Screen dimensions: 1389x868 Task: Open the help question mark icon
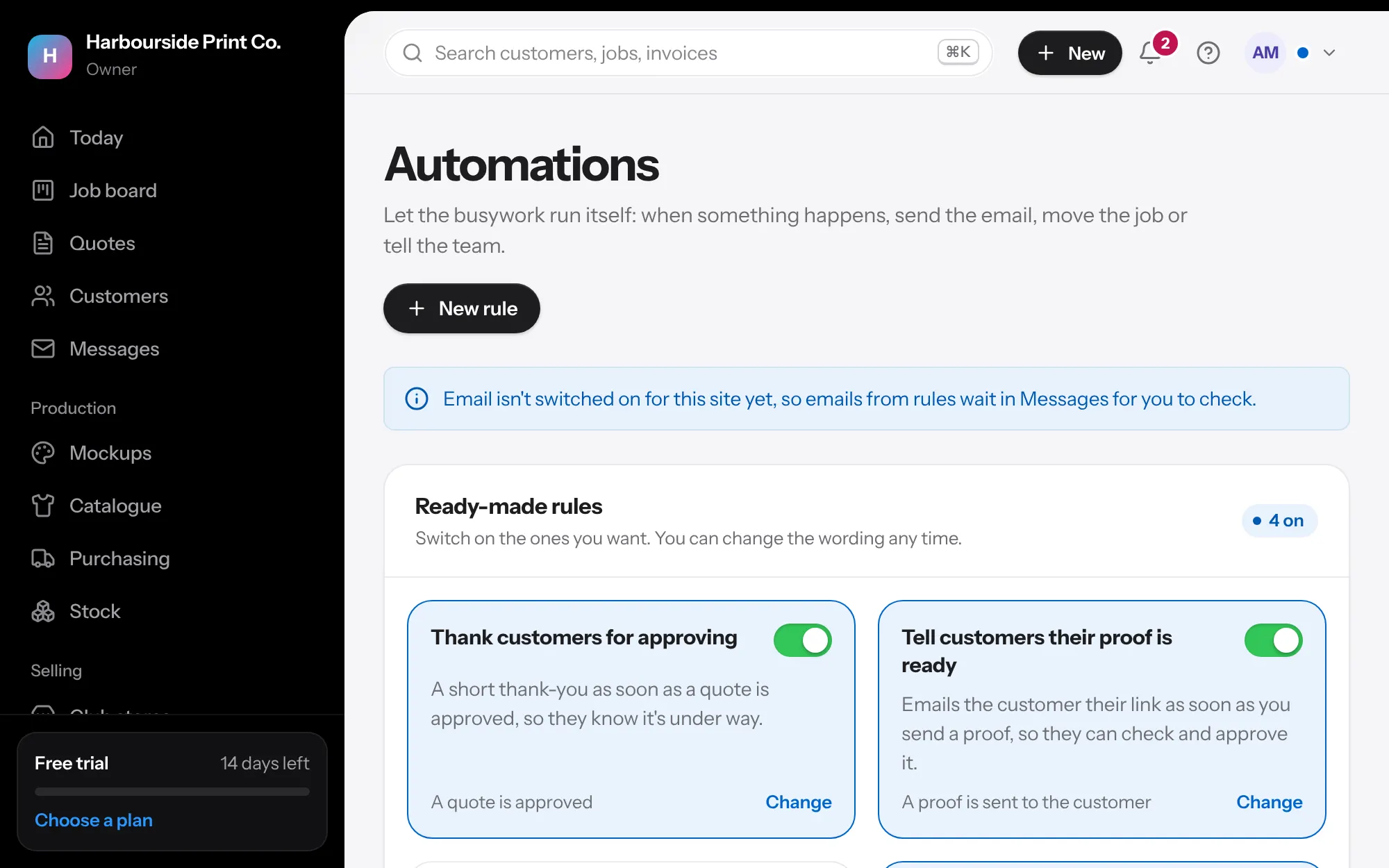tap(1208, 53)
